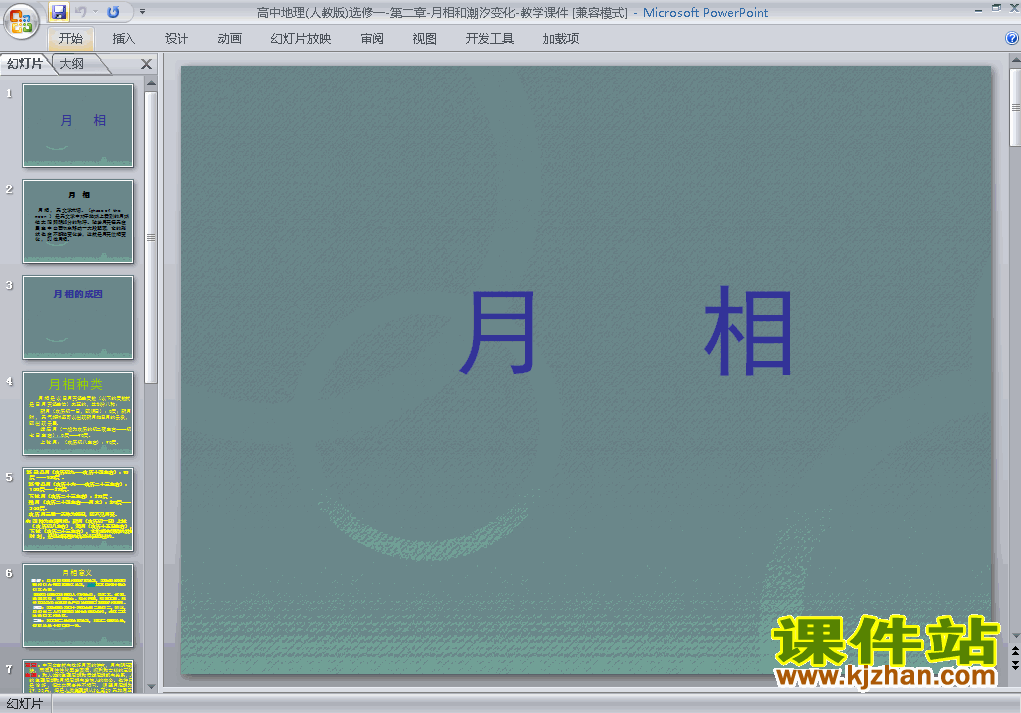Open the 加载项 ribbon tab
Viewport: 1021px width, 713px height.
(561, 39)
